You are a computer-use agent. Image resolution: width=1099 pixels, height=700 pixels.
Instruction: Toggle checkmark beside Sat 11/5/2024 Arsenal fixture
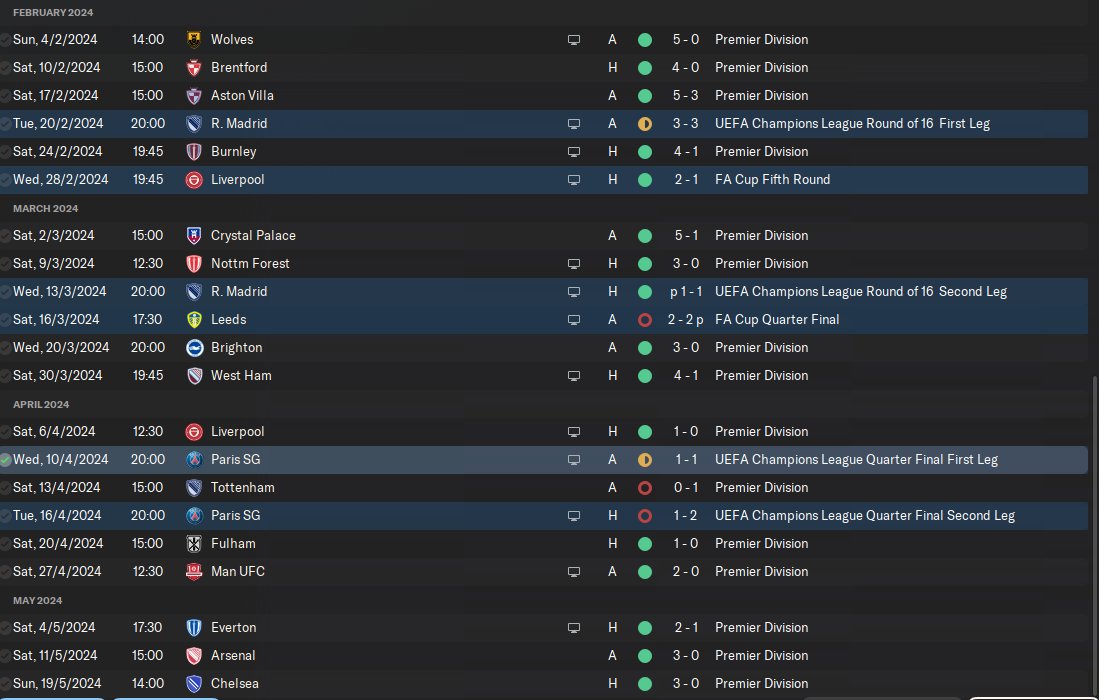(6, 656)
